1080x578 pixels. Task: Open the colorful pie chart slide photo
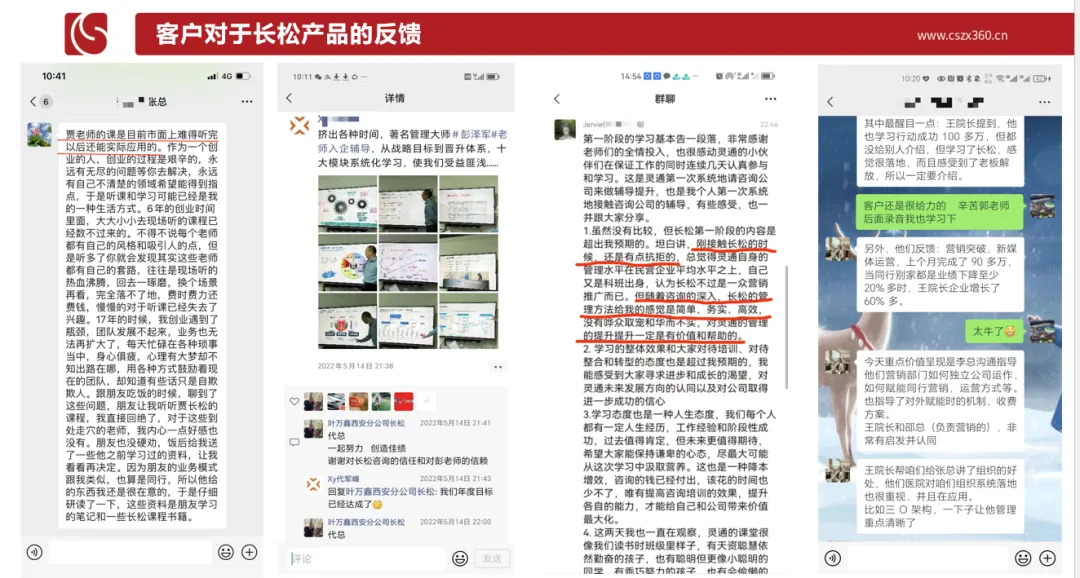[x=347, y=262]
